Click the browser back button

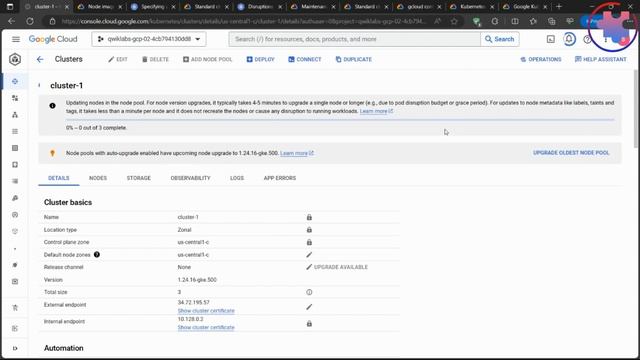point(11,21)
